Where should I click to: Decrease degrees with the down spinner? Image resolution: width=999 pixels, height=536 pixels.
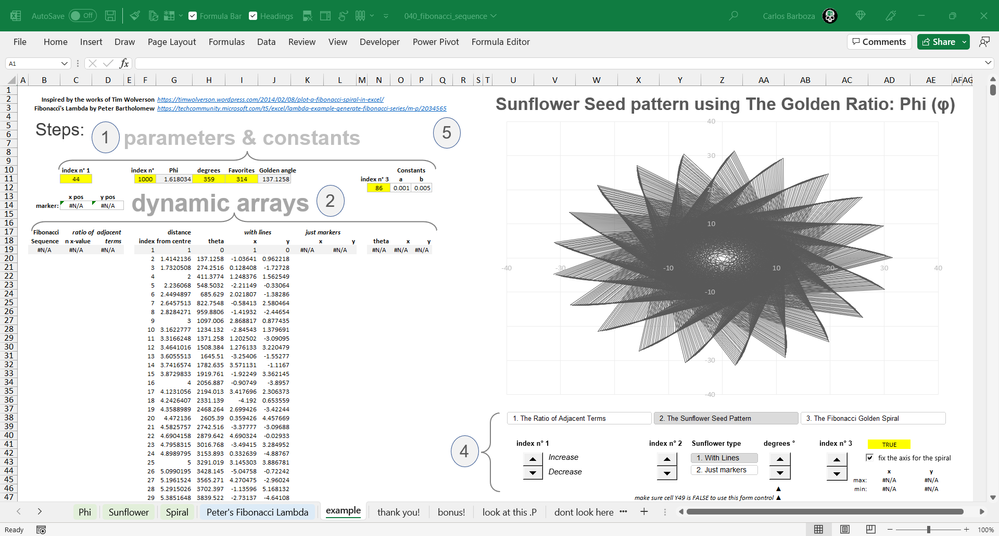point(779,472)
